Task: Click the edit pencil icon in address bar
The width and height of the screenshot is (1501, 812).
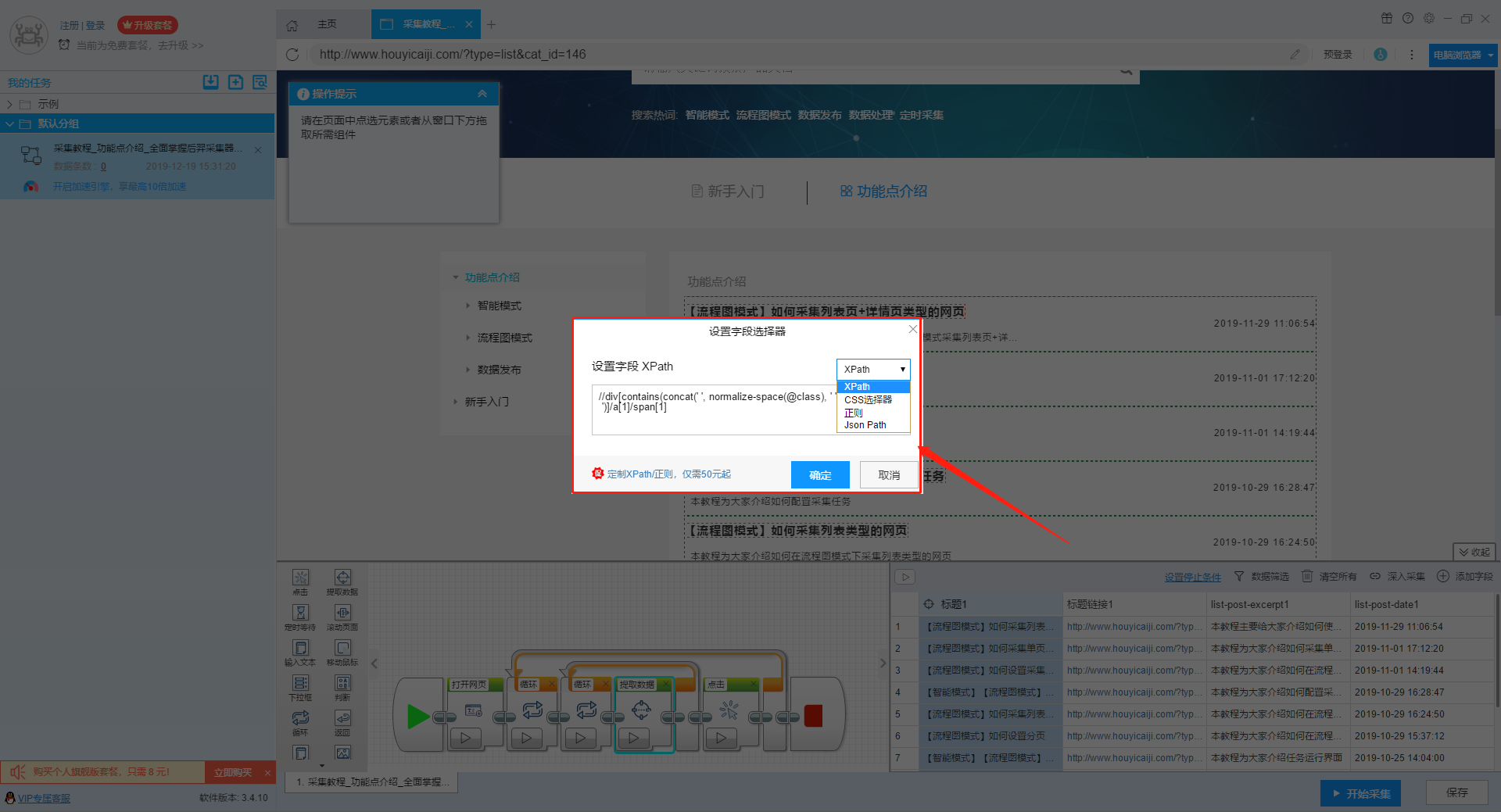Action: click(1295, 55)
